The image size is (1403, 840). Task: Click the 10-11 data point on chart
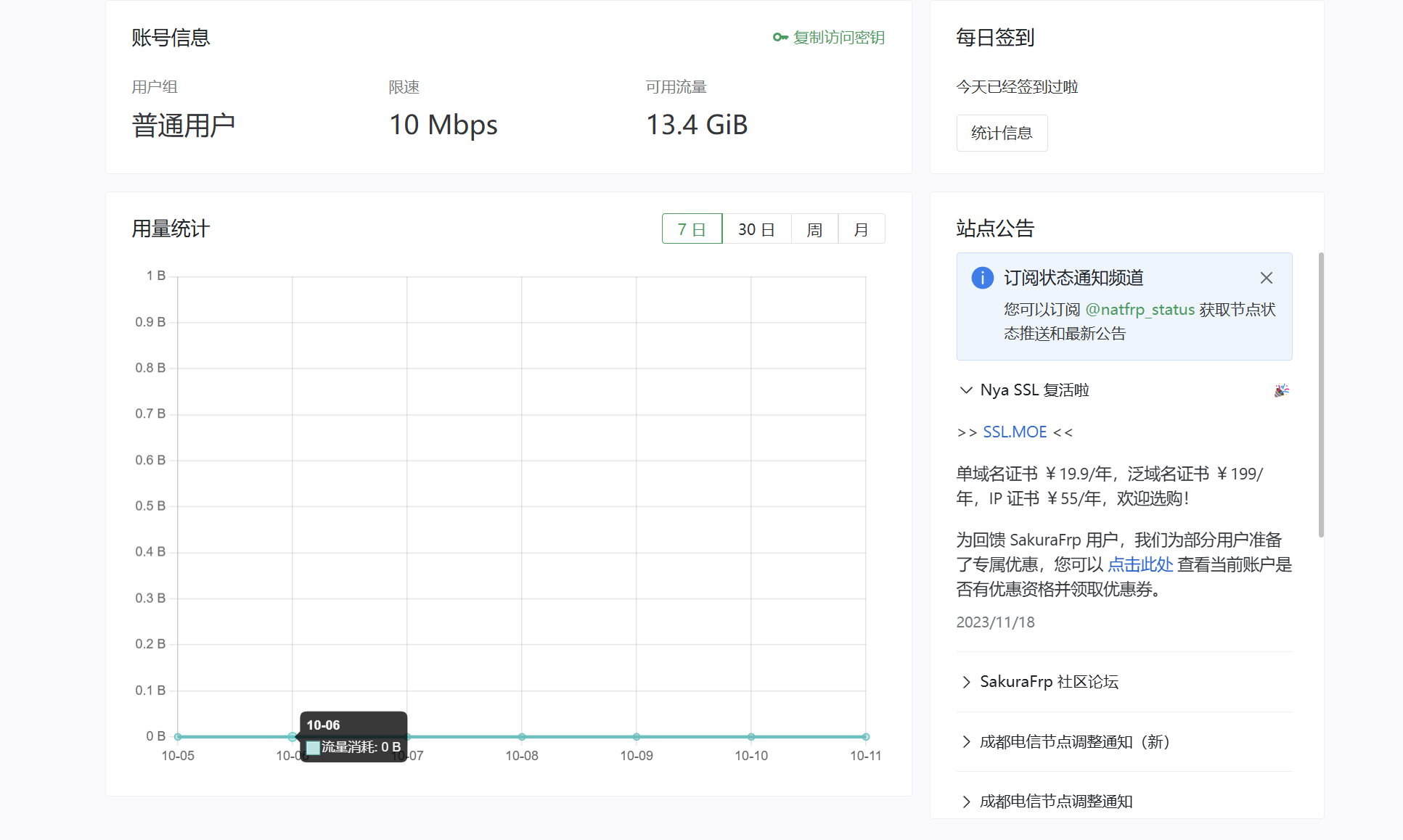866,737
